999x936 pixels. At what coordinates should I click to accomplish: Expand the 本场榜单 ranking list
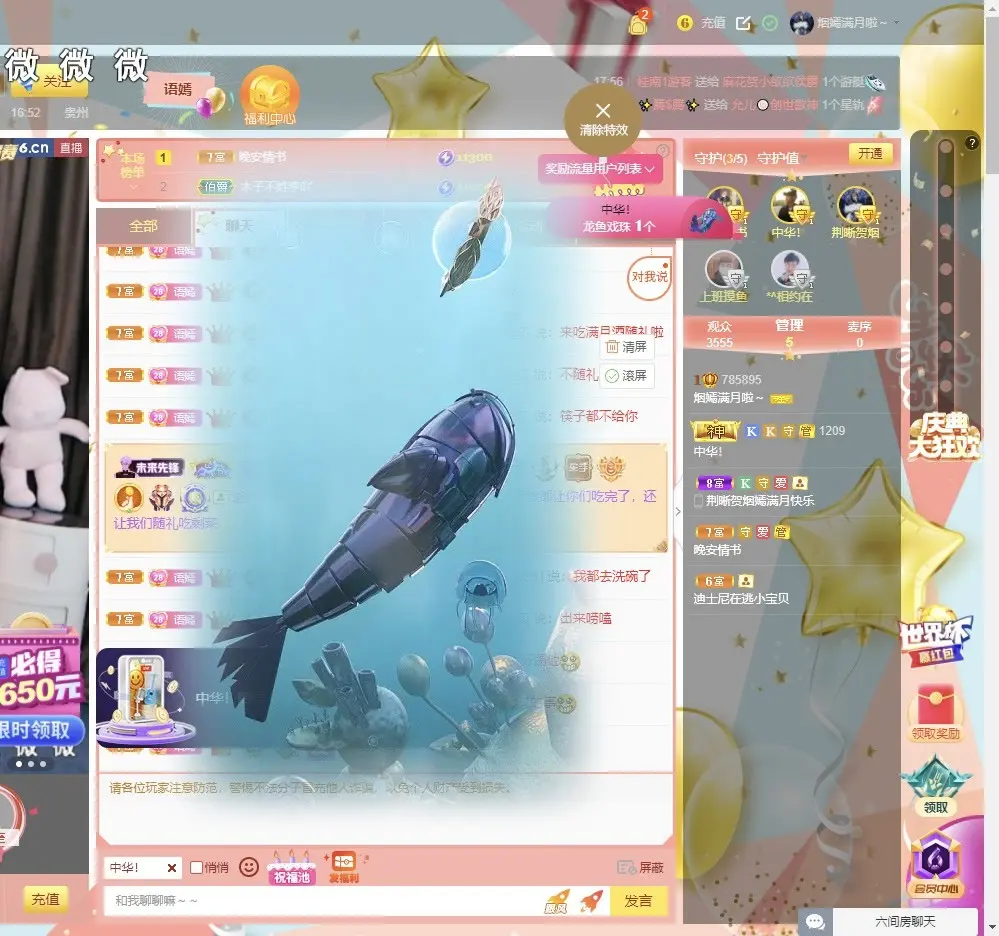pyautogui.click(x=133, y=168)
